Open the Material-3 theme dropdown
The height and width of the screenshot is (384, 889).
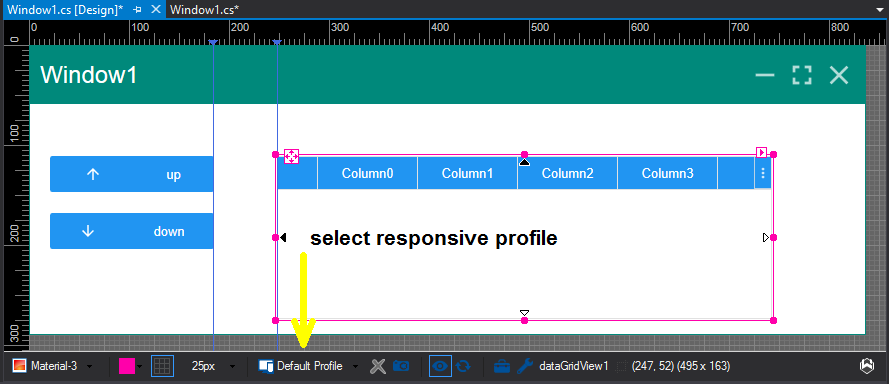pos(53,366)
